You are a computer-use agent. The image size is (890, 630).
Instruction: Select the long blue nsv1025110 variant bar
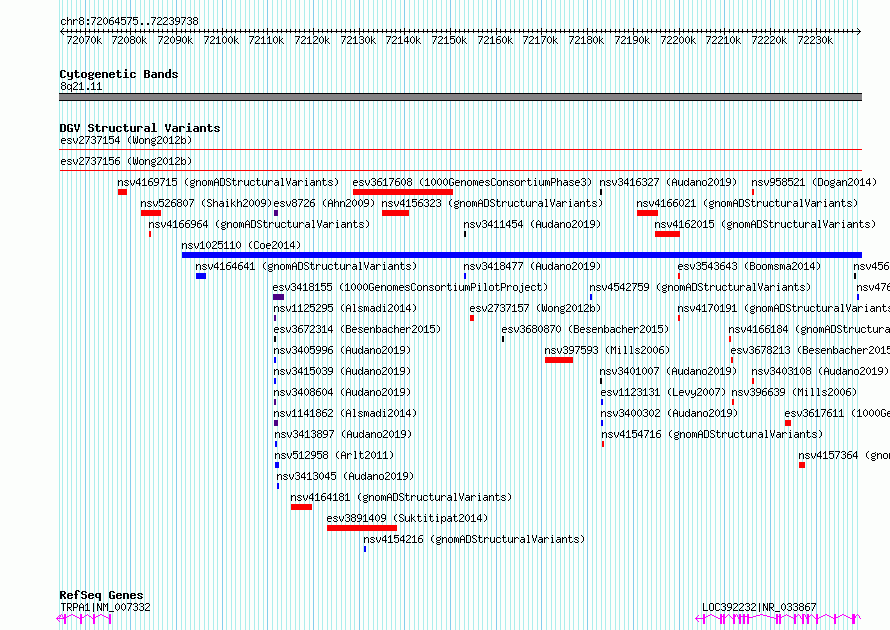point(522,255)
